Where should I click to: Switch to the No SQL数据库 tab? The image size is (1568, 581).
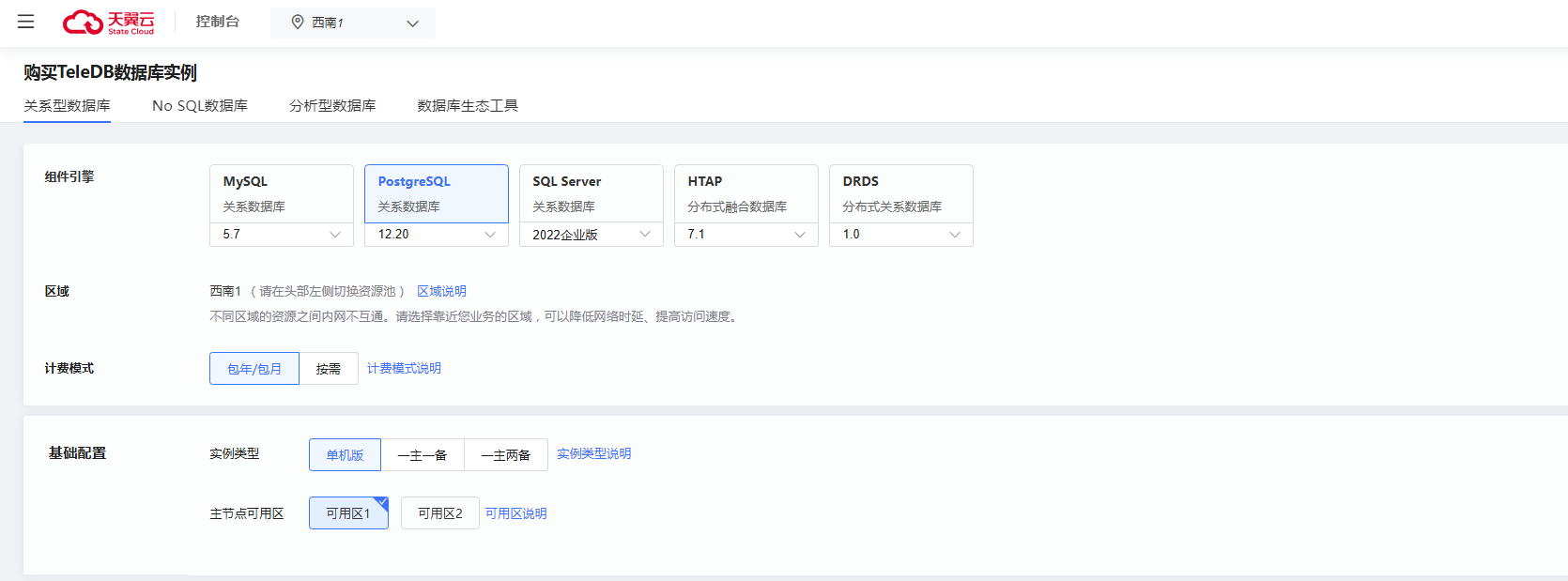coord(200,106)
